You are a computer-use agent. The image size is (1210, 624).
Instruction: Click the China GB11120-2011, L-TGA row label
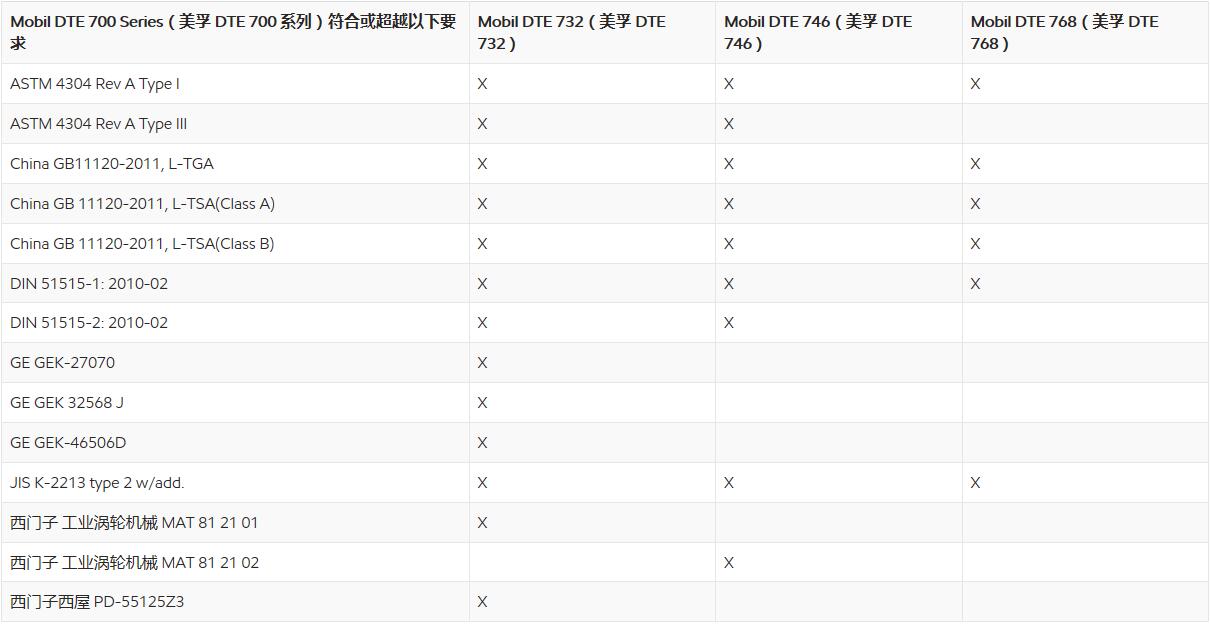[x=112, y=164]
